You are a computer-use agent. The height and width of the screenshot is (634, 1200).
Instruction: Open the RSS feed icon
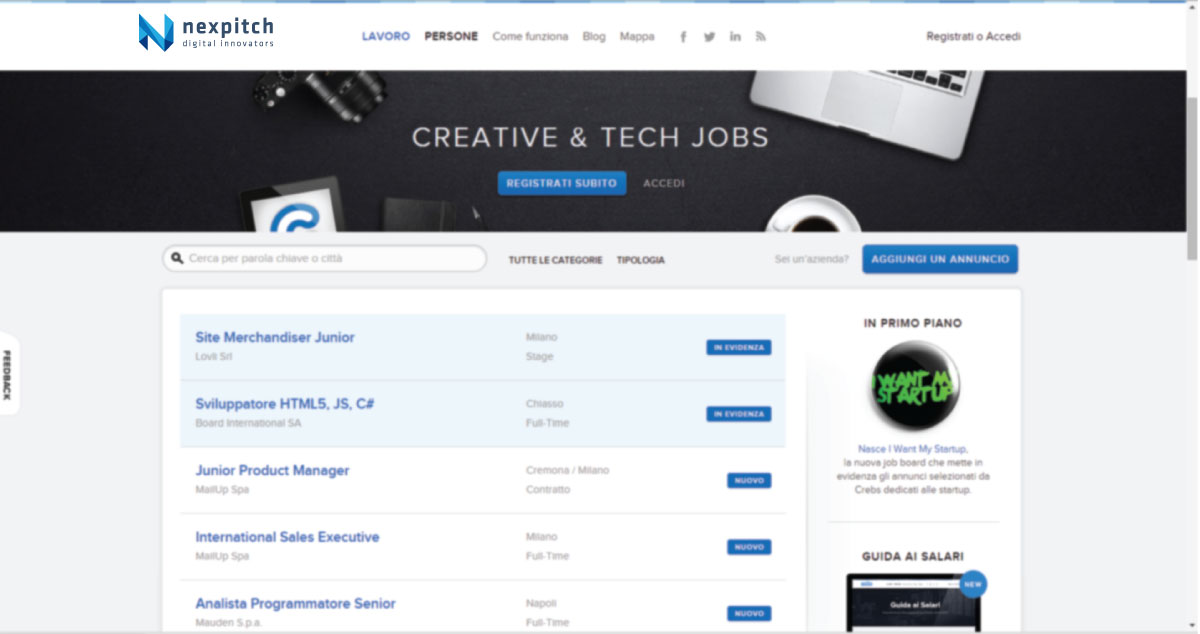coord(761,37)
